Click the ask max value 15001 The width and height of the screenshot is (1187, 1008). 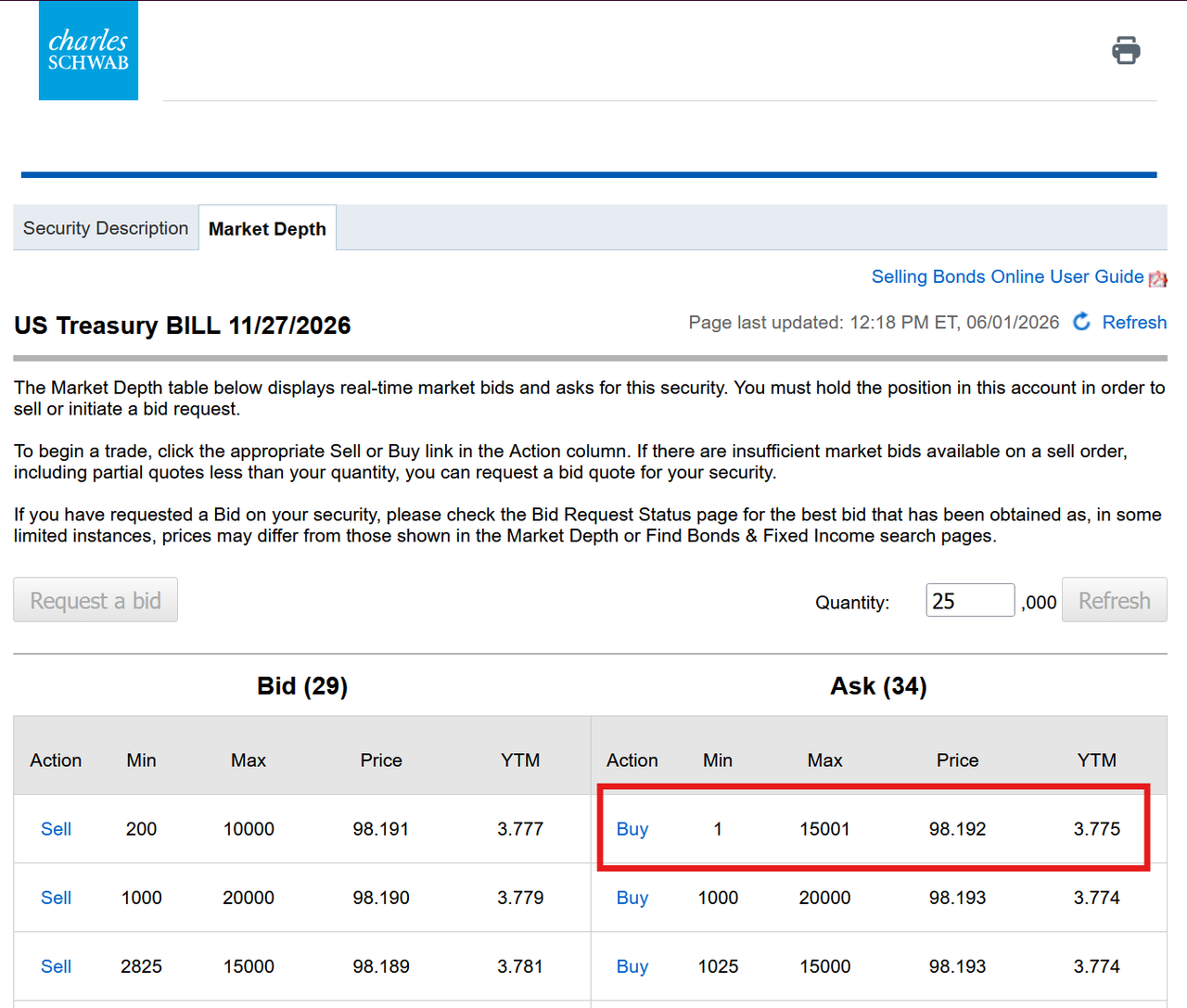(825, 829)
